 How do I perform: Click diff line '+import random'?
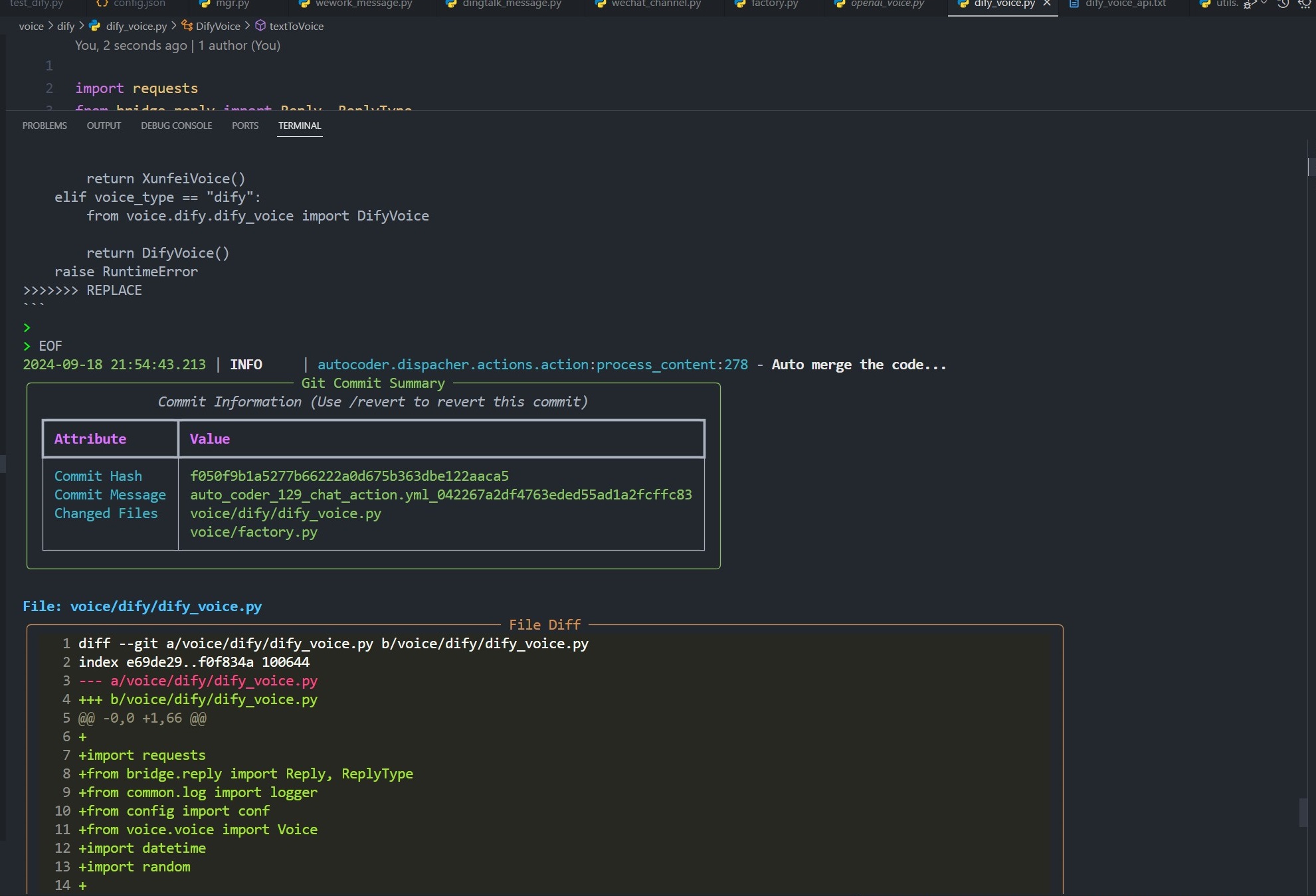(134, 867)
